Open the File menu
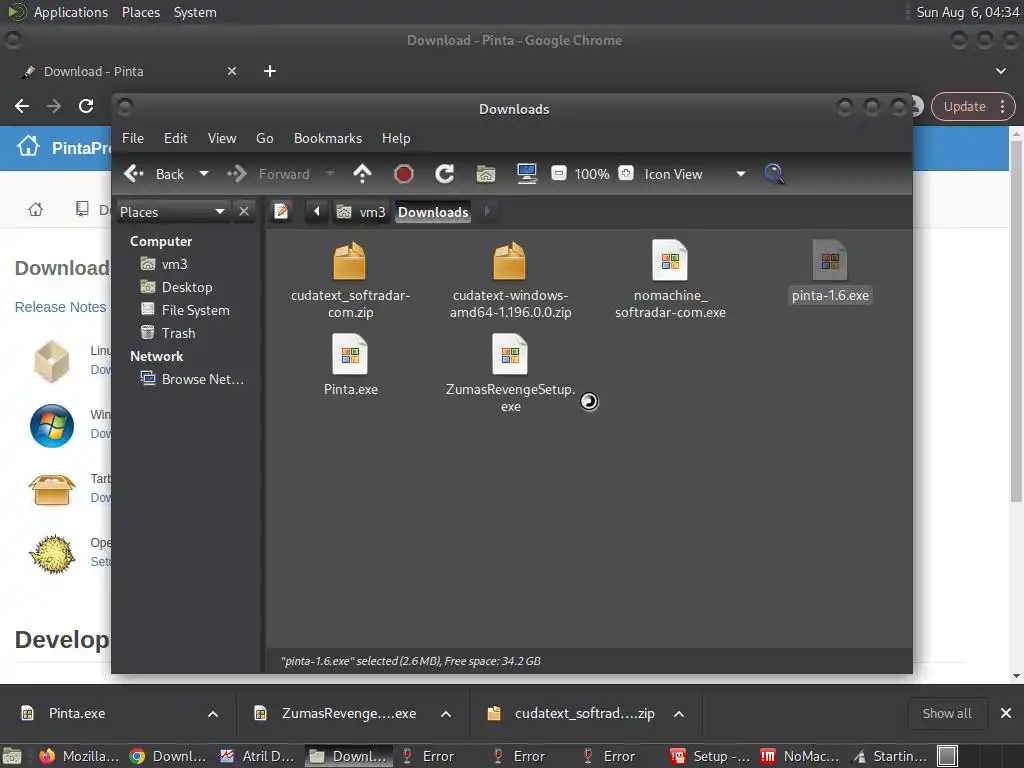 pos(133,138)
